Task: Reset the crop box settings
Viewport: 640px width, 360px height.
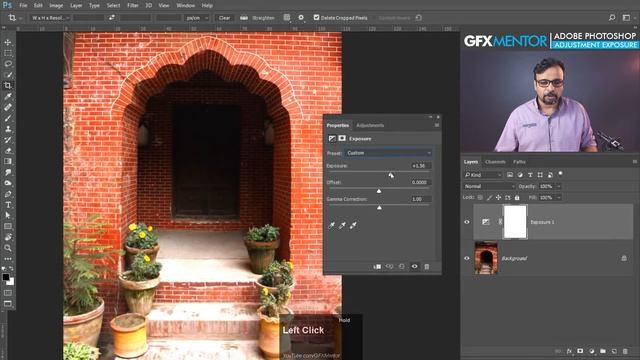Action: [x=419, y=18]
